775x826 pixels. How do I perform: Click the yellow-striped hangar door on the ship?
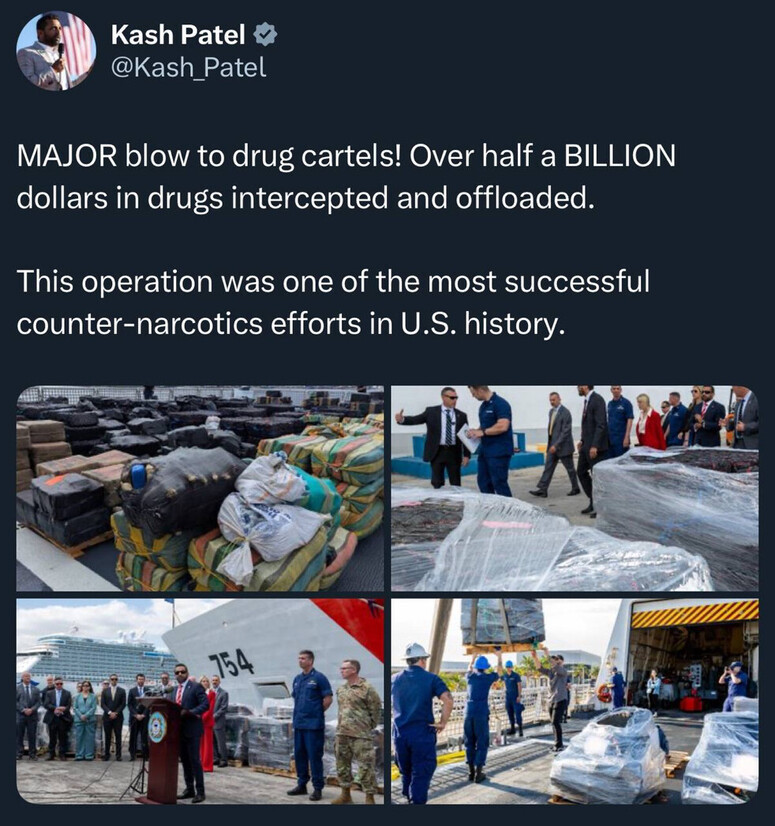[694, 613]
